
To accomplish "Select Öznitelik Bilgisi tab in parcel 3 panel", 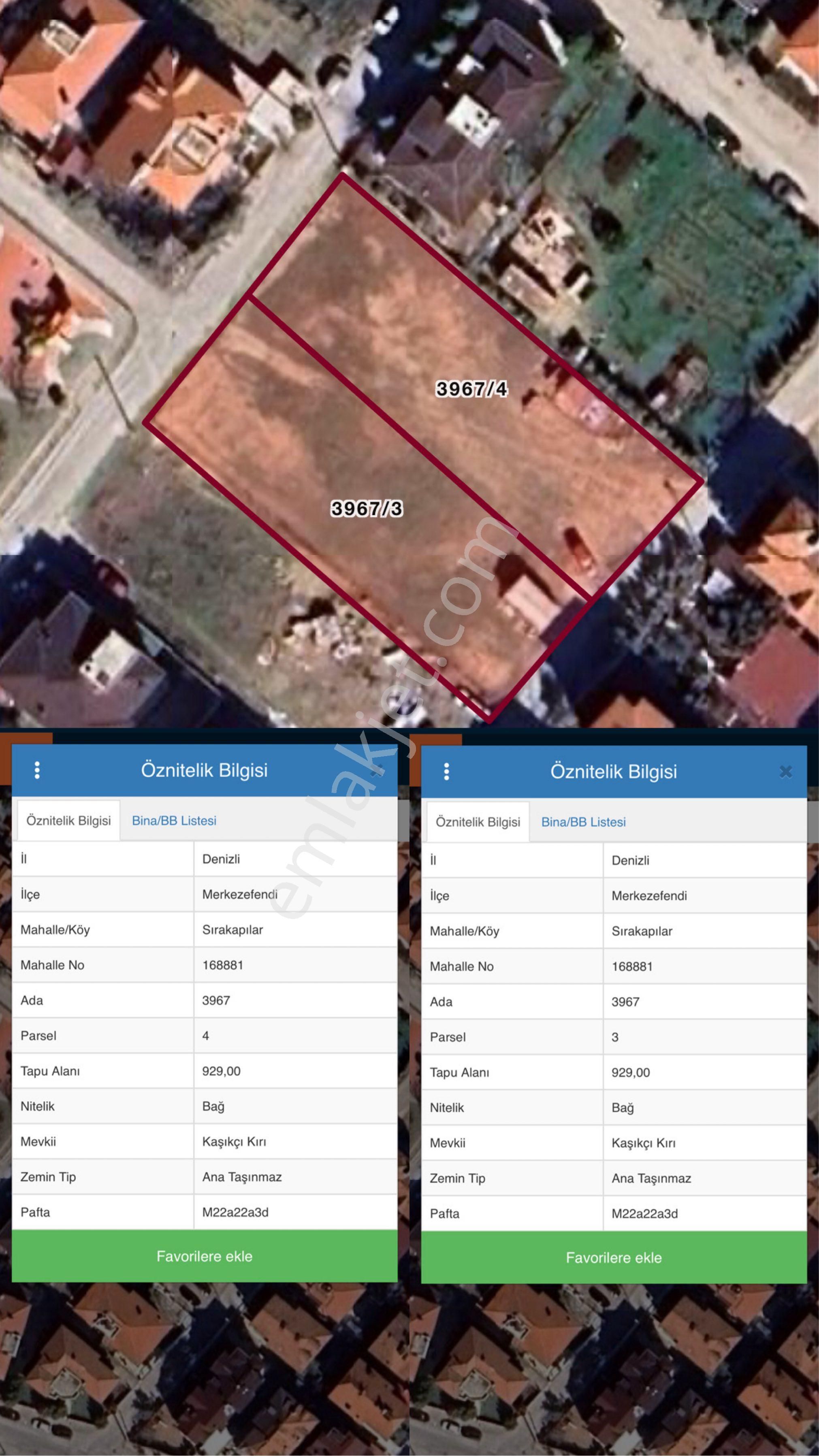I will pyautogui.click(x=478, y=823).
